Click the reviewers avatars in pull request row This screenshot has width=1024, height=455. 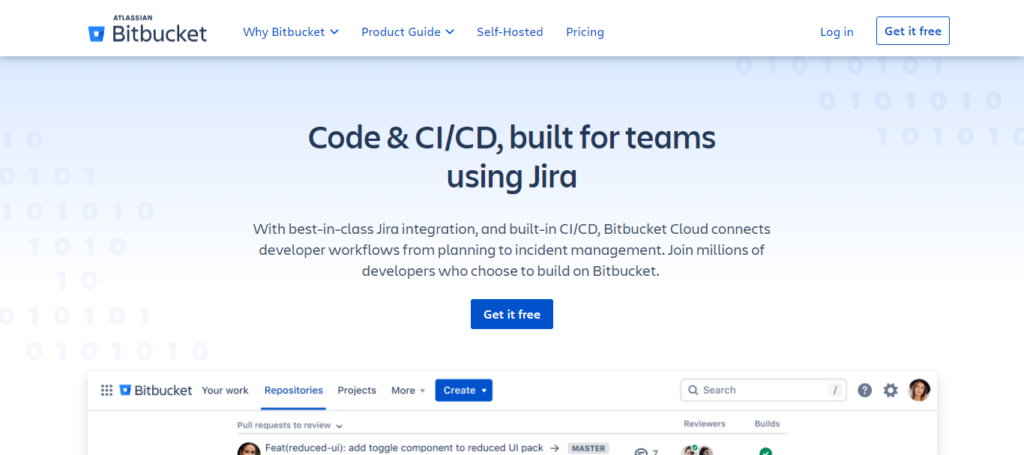[x=697, y=451]
